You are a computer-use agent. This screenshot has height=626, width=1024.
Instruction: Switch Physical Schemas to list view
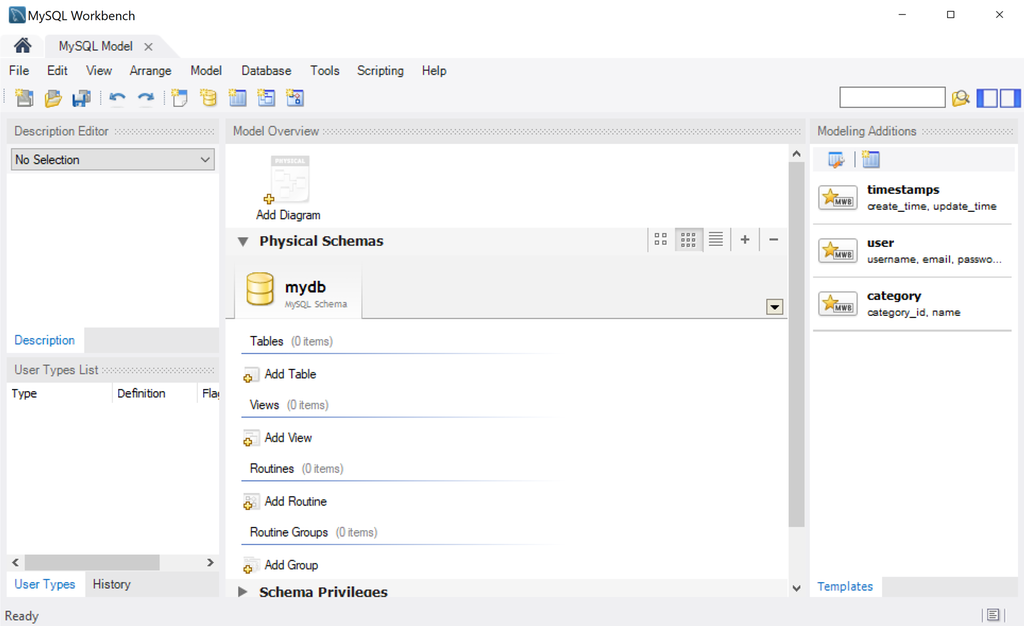pyautogui.click(x=715, y=239)
